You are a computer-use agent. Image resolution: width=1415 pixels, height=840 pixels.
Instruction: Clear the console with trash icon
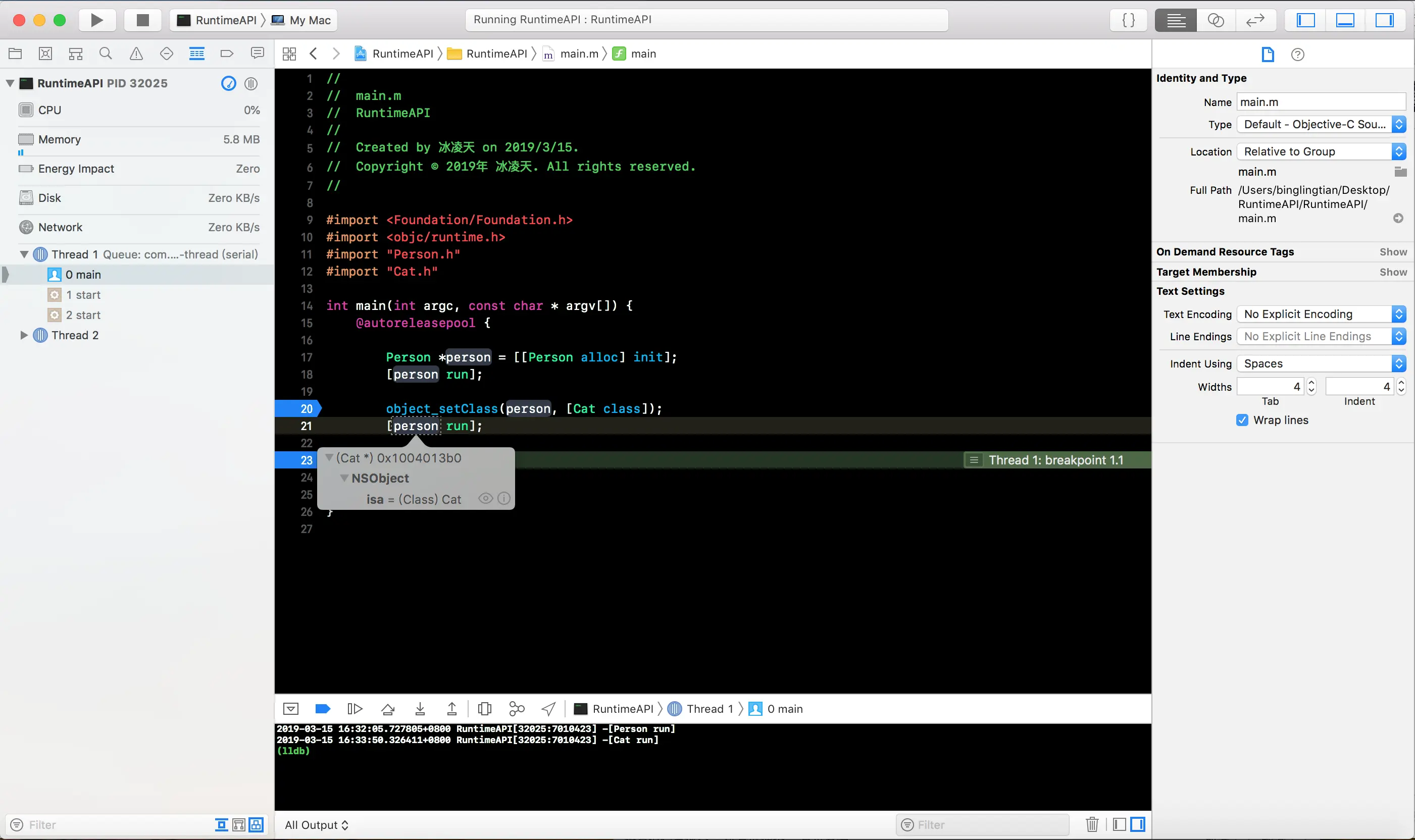pyautogui.click(x=1092, y=824)
